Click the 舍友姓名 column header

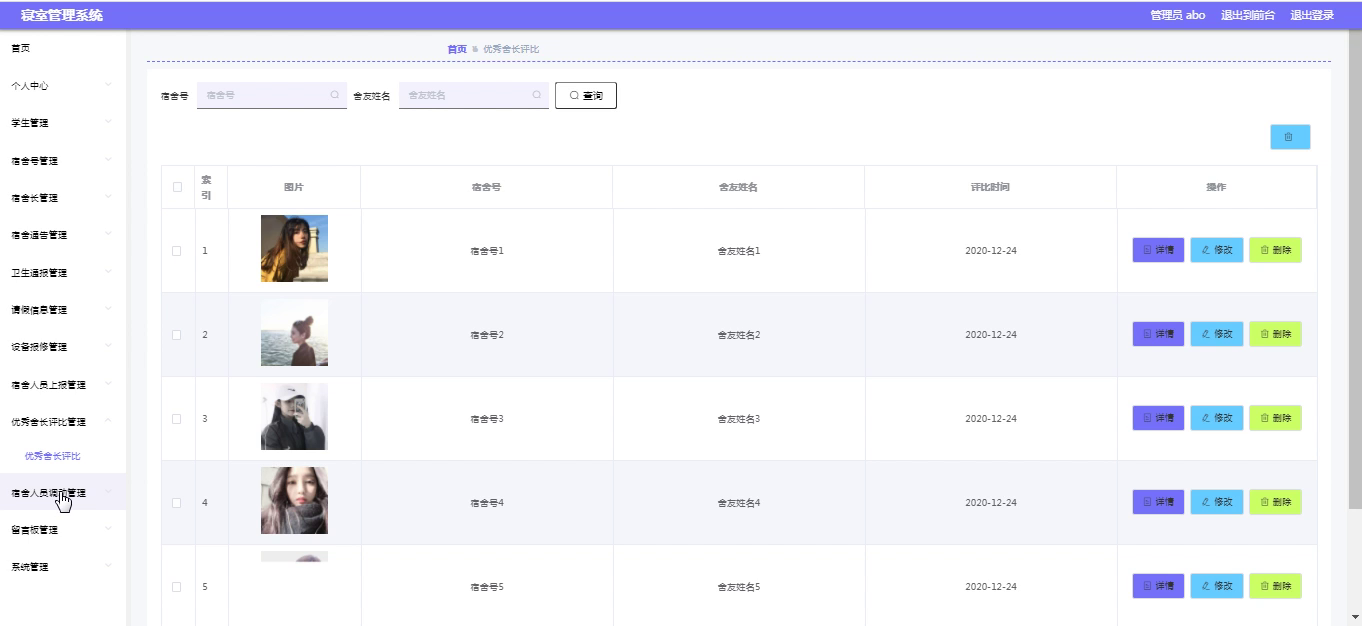pos(738,187)
